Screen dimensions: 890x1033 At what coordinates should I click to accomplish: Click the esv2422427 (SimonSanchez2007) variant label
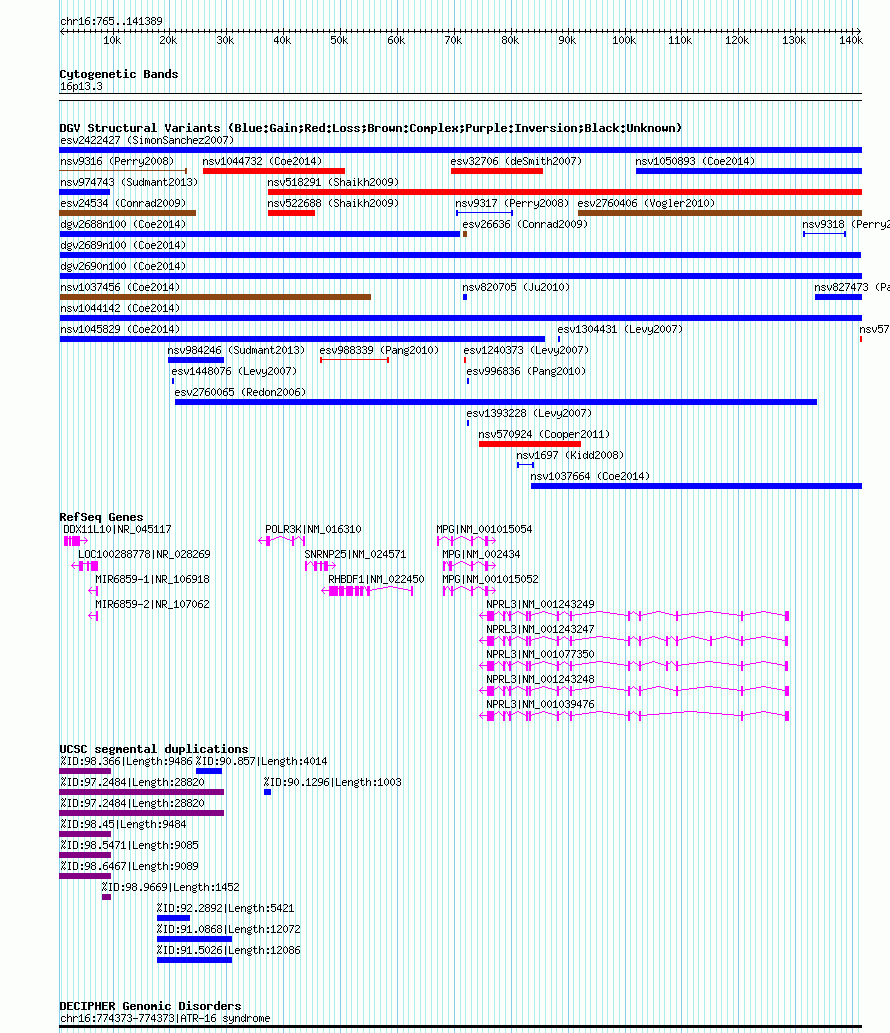(147, 140)
